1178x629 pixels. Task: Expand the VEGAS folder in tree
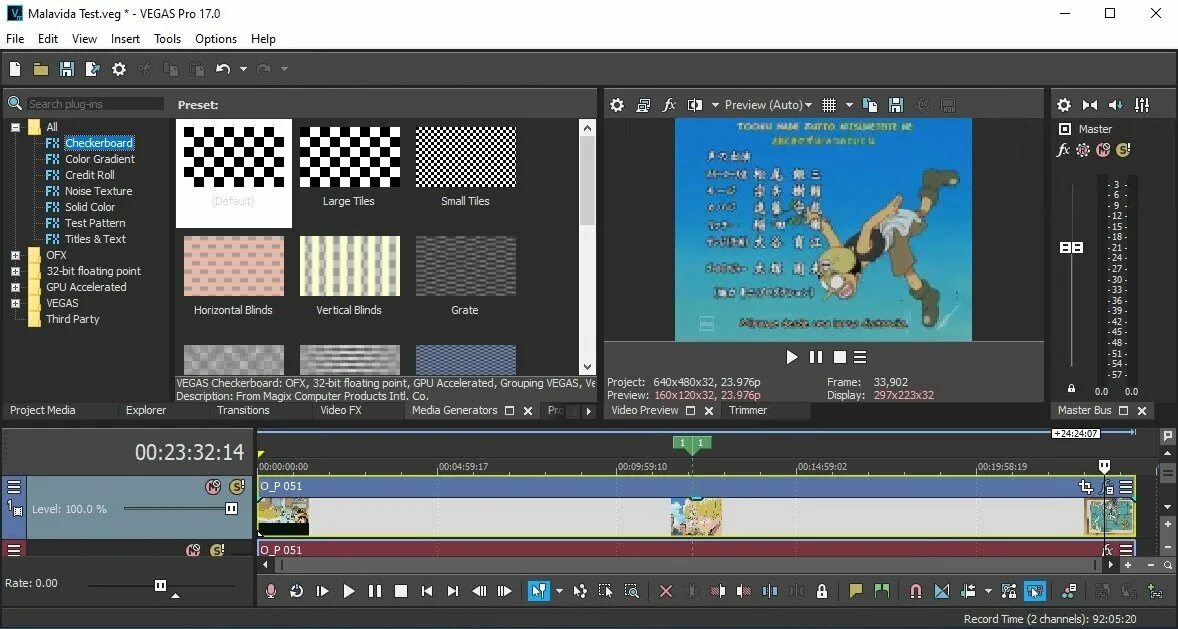coord(15,304)
